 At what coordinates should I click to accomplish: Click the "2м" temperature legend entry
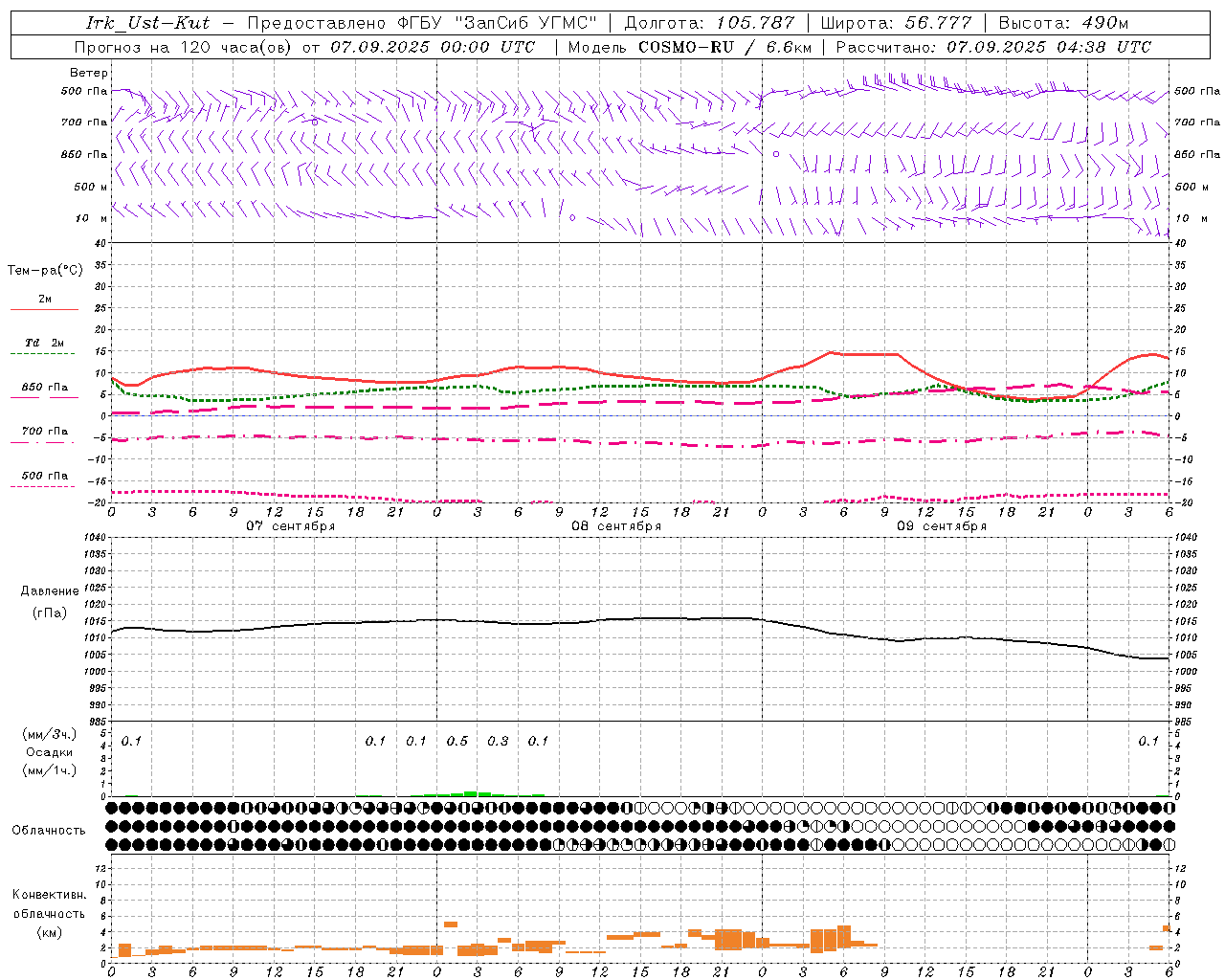pyautogui.click(x=45, y=300)
